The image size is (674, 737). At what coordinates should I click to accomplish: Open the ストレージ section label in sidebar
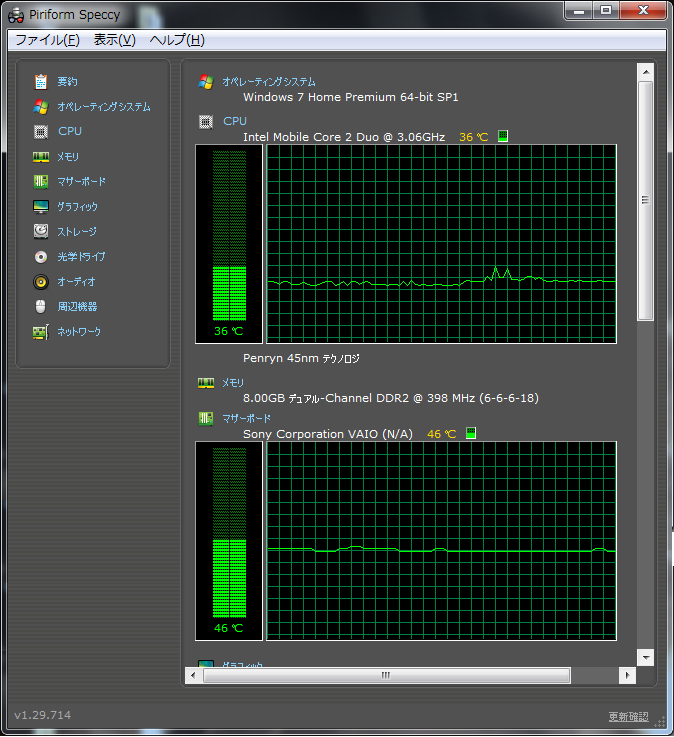tap(77, 232)
